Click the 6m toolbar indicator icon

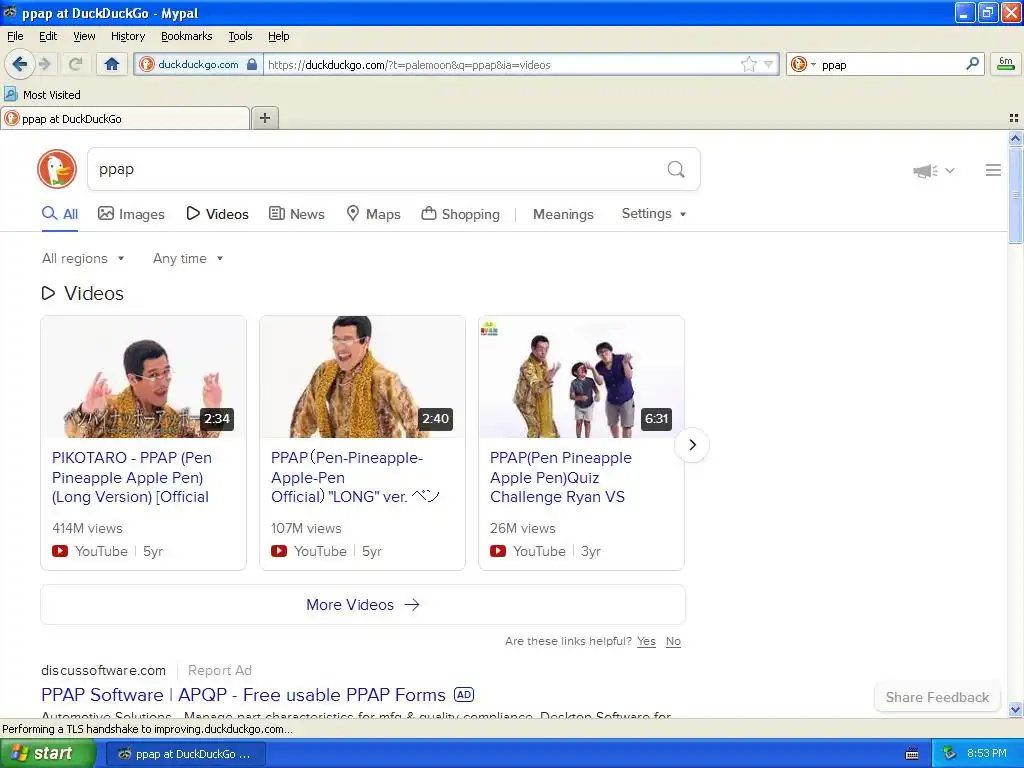click(x=1006, y=64)
